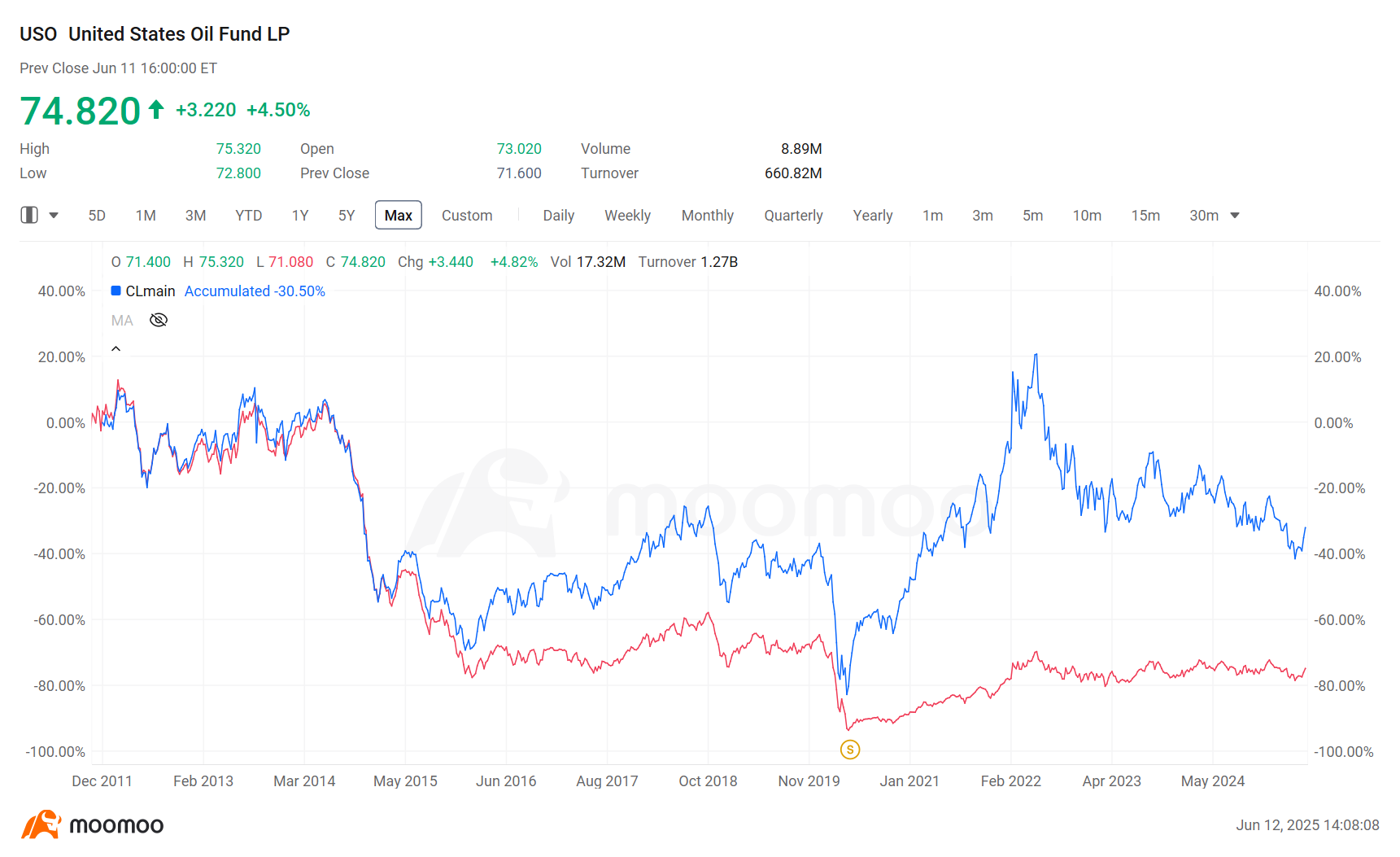Screen dimensions: 1400x857
Task: Click the Volume value 8.89M
Action: [x=801, y=149]
